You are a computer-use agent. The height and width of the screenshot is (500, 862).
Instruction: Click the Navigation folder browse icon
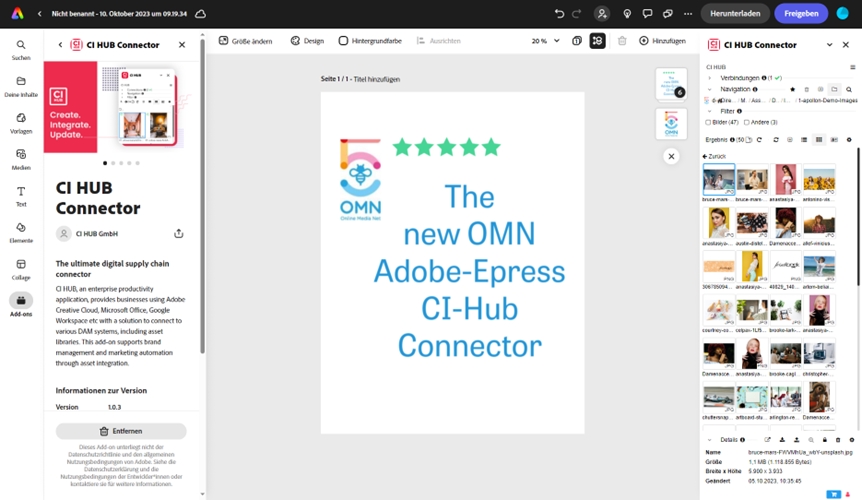(x=834, y=89)
